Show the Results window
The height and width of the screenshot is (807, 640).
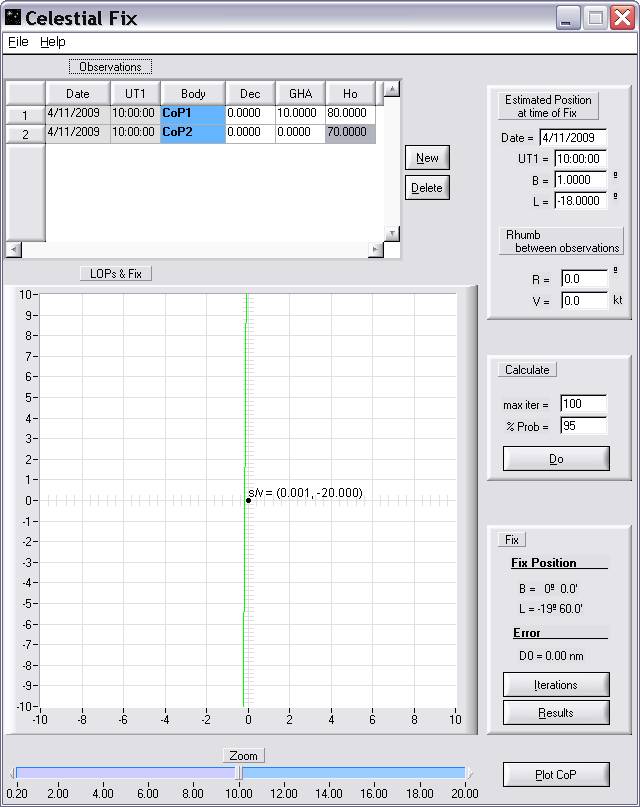556,712
